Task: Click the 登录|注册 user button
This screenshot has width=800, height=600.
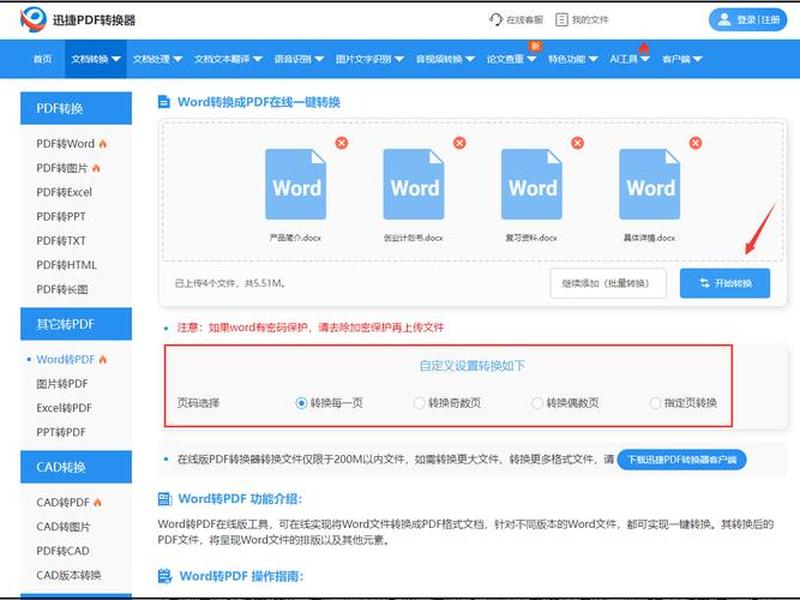Action: (747, 20)
